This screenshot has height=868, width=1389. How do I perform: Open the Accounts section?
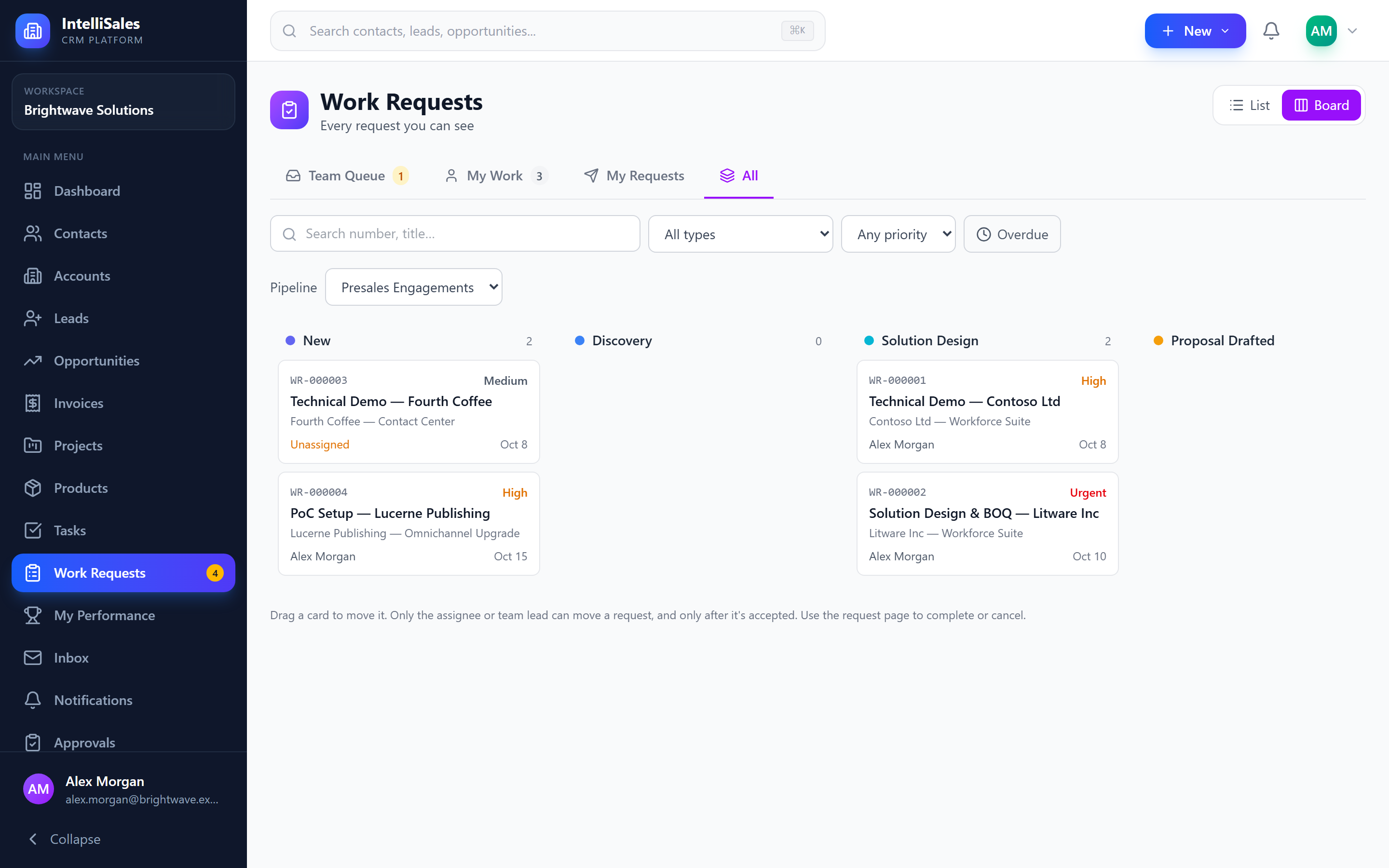pos(123,276)
